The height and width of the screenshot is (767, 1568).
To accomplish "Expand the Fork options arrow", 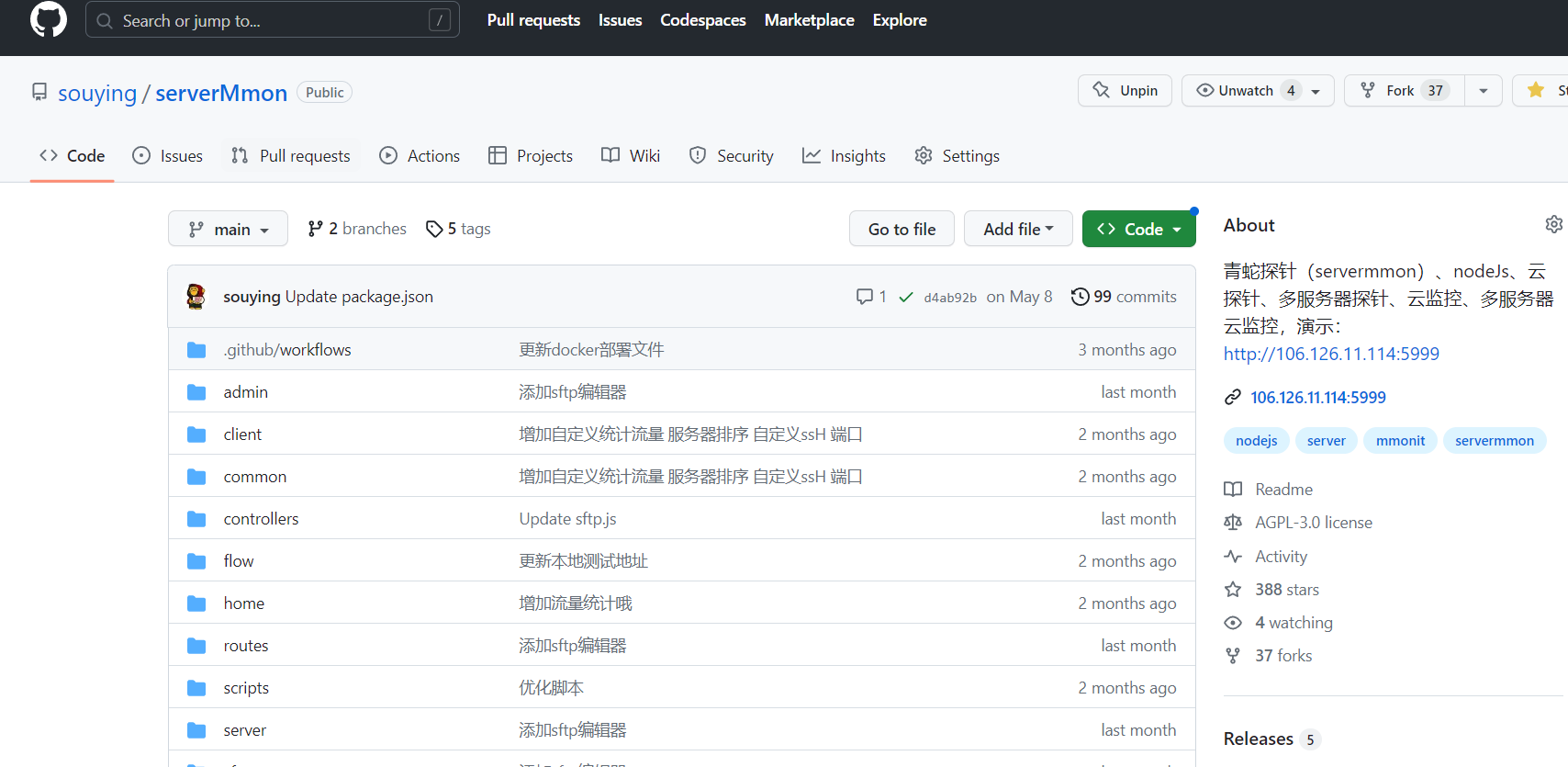I will tap(1484, 90).
